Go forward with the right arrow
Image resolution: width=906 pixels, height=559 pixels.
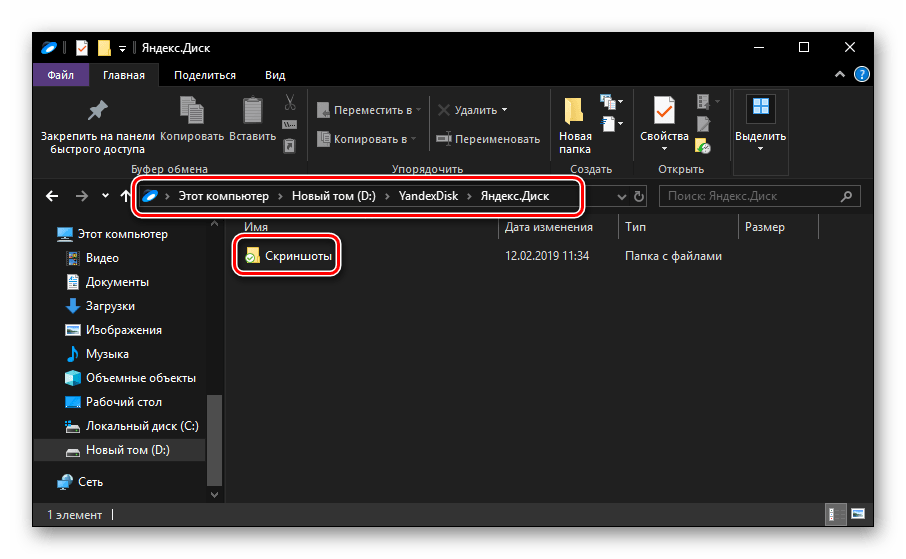point(81,197)
